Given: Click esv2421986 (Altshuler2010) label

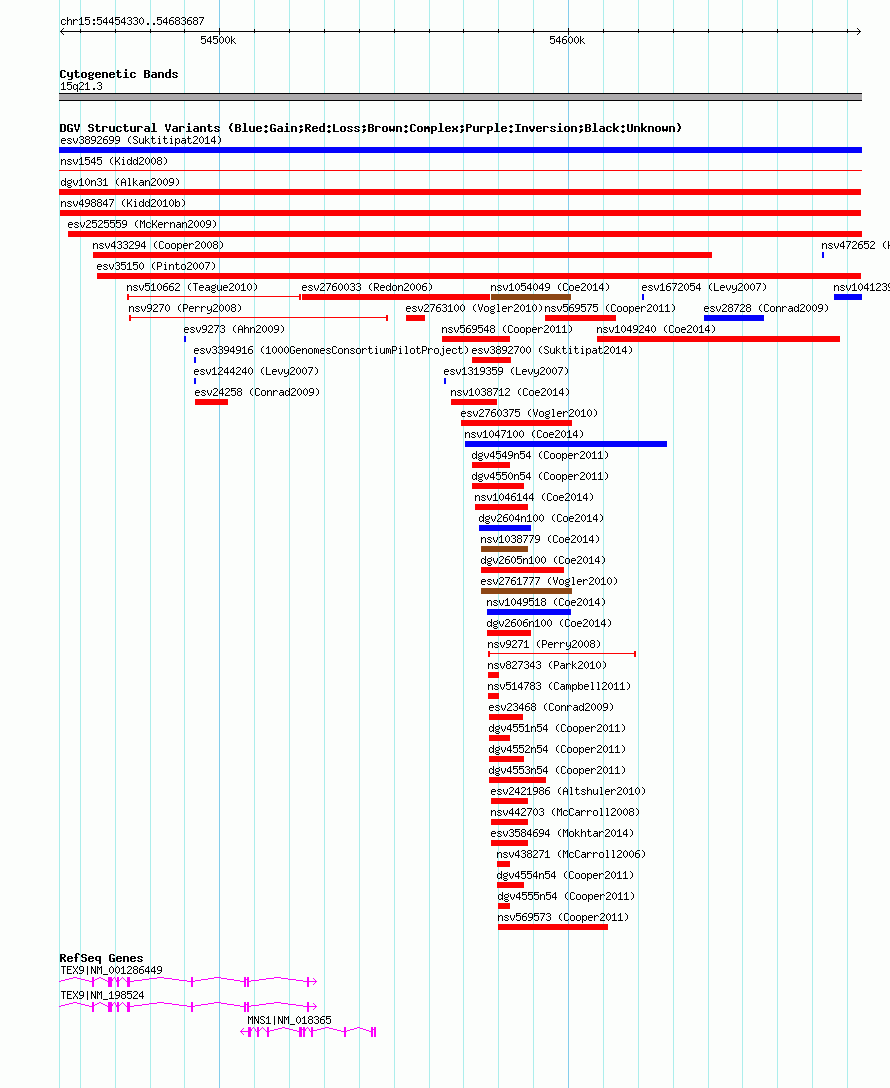Looking at the screenshot, I should [x=568, y=791].
